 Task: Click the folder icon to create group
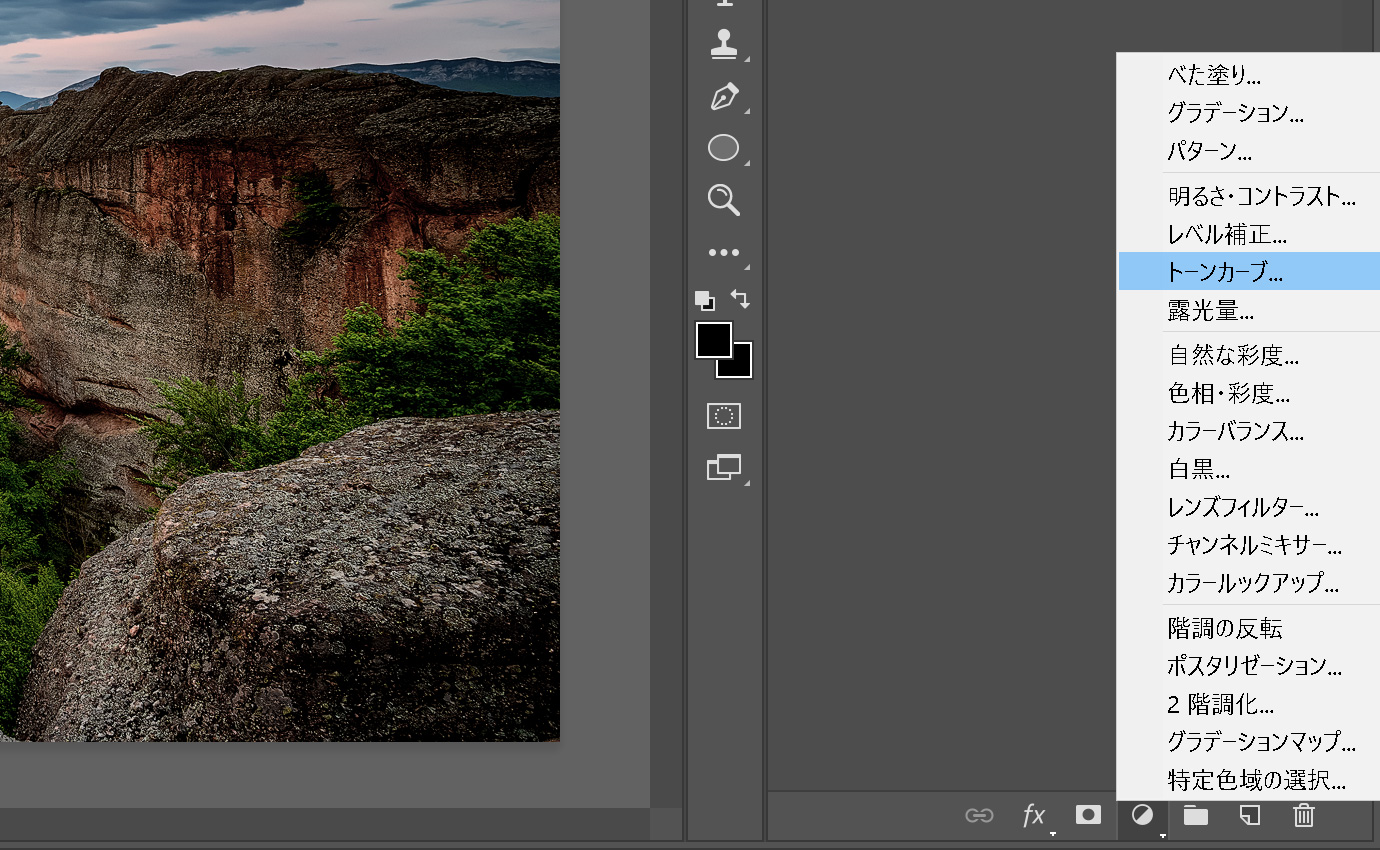1195,815
